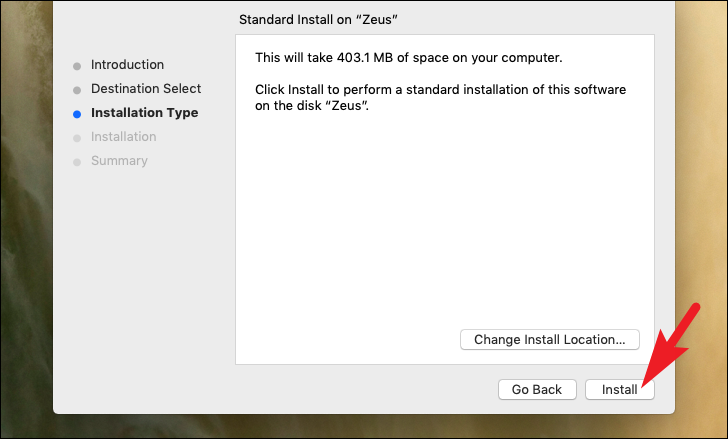Click the Install button

[x=619, y=390]
